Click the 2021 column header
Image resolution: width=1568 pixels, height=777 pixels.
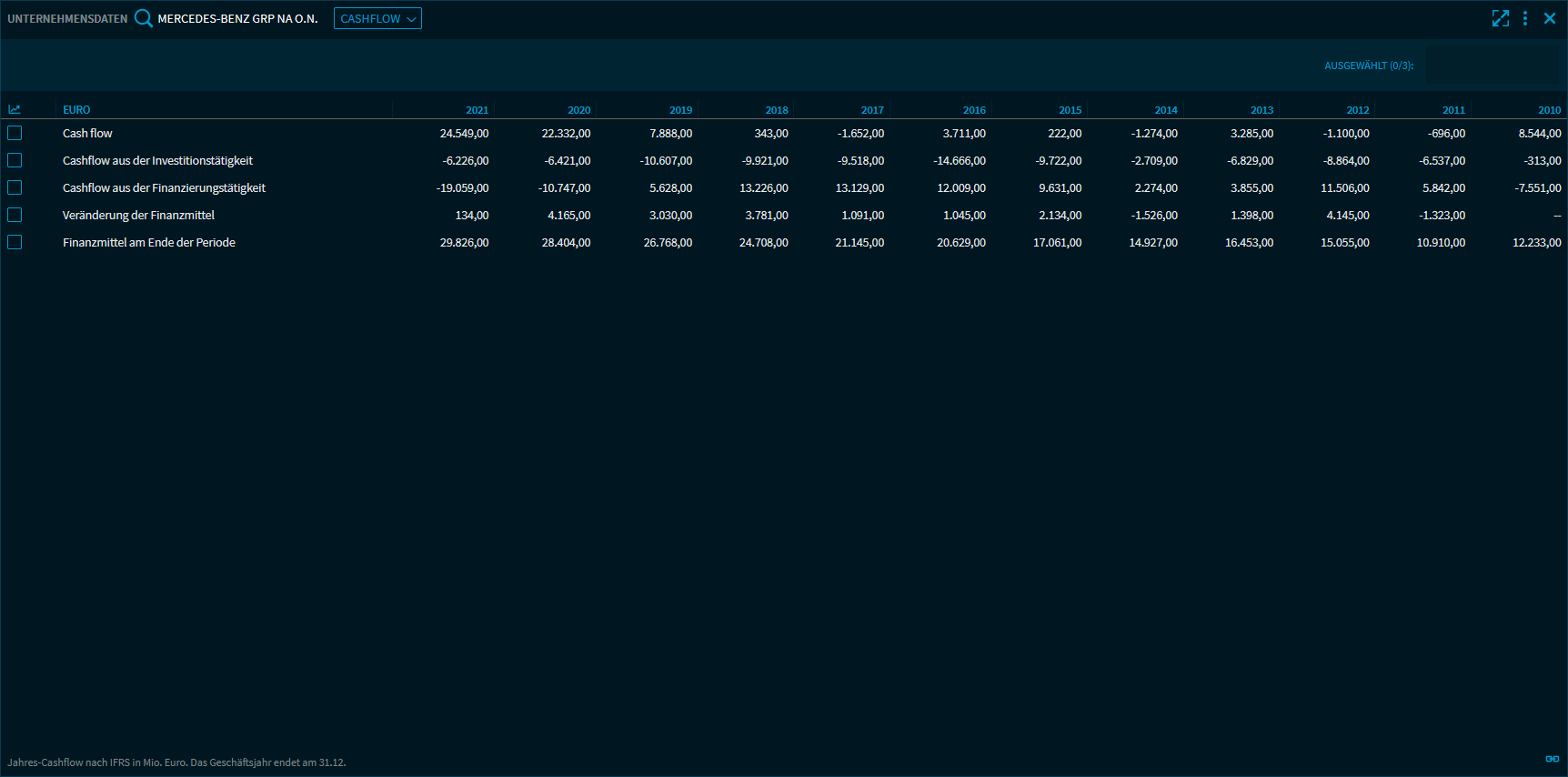click(477, 110)
